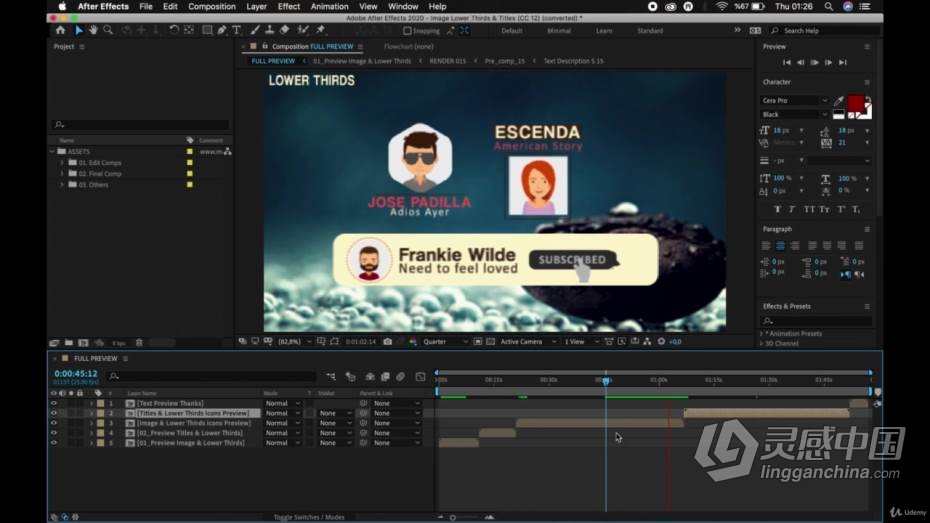Toggle the Snapping checkbox
Image resolution: width=930 pixels, height=523 pixels.
pos(407,31)
